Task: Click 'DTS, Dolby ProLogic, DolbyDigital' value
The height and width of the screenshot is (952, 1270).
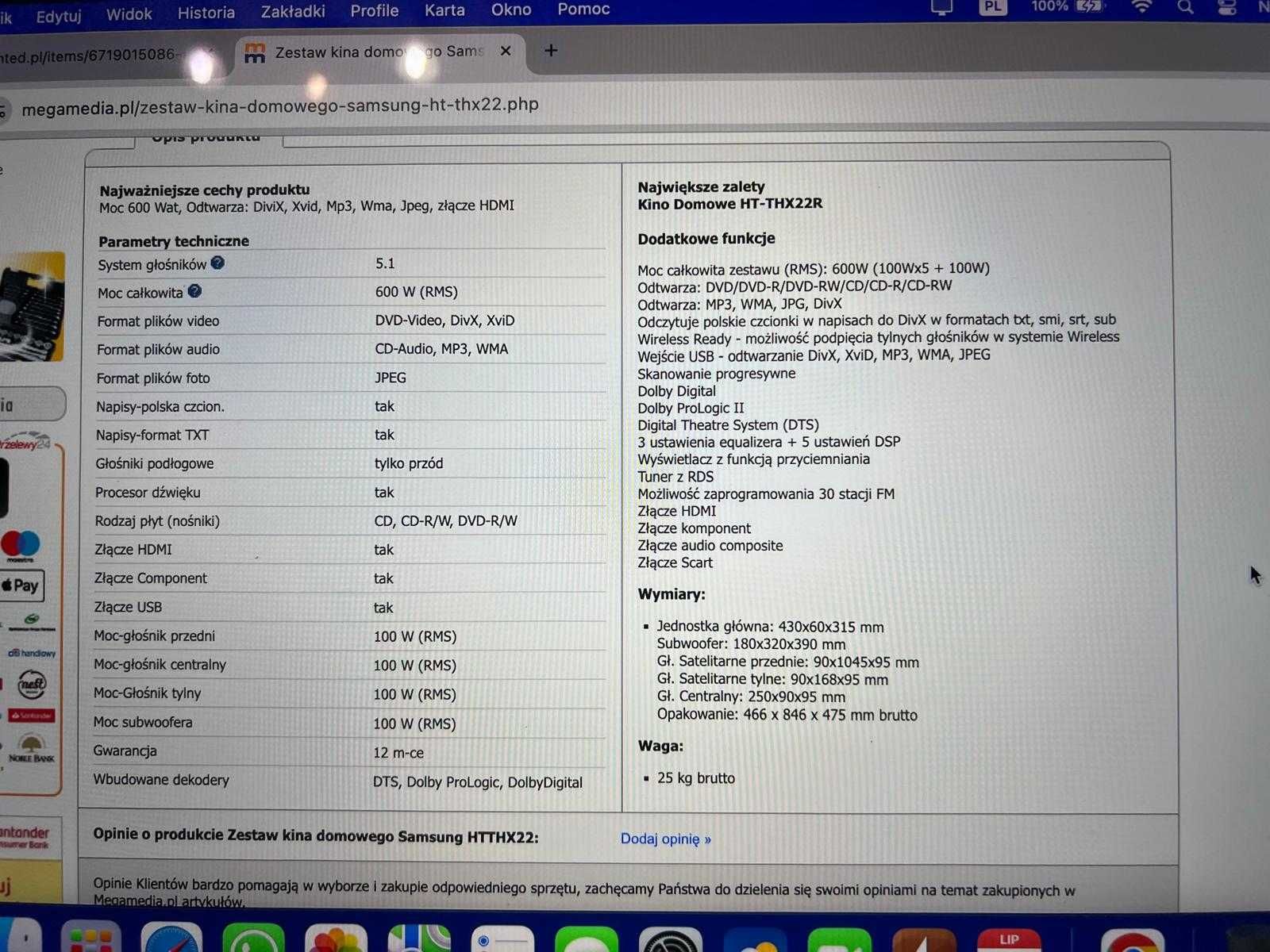Action: click(x=477, y=782)
